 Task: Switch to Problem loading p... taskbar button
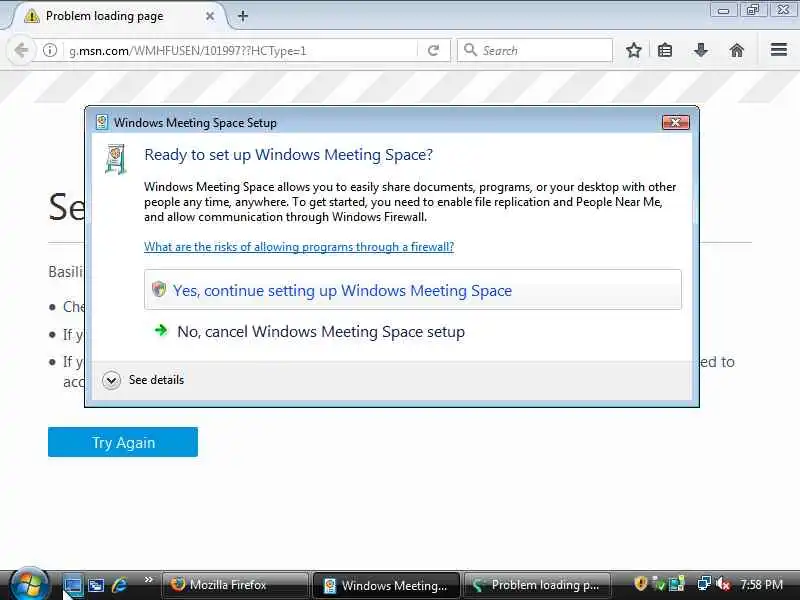[x=537, y=585]
